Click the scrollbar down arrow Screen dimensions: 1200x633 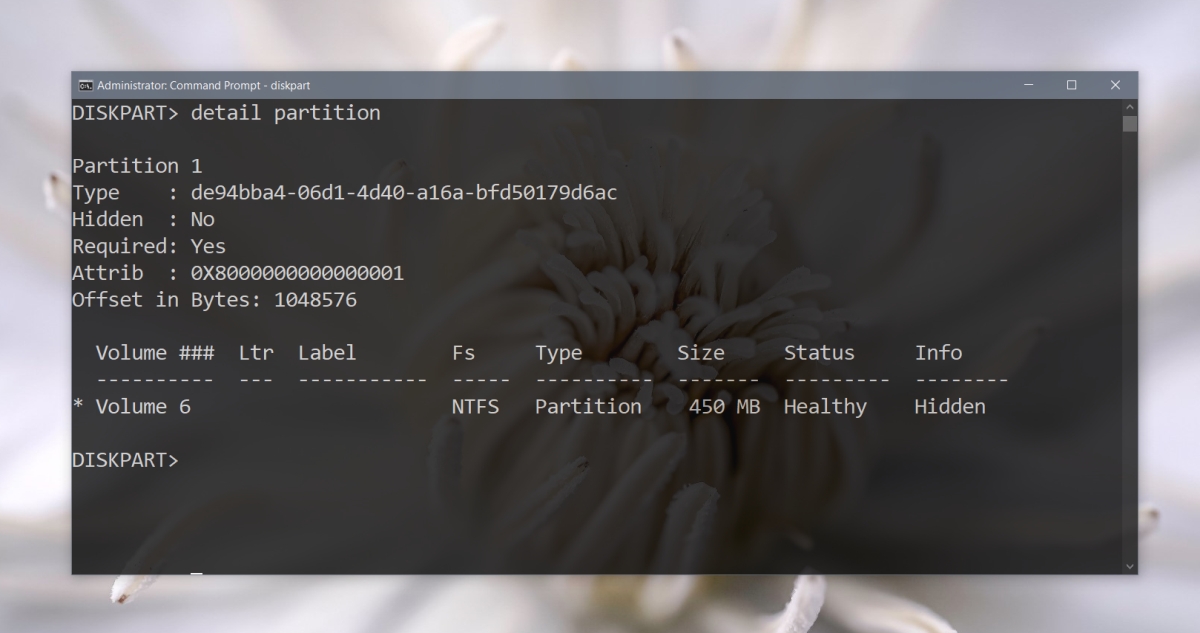[1130, 567]
